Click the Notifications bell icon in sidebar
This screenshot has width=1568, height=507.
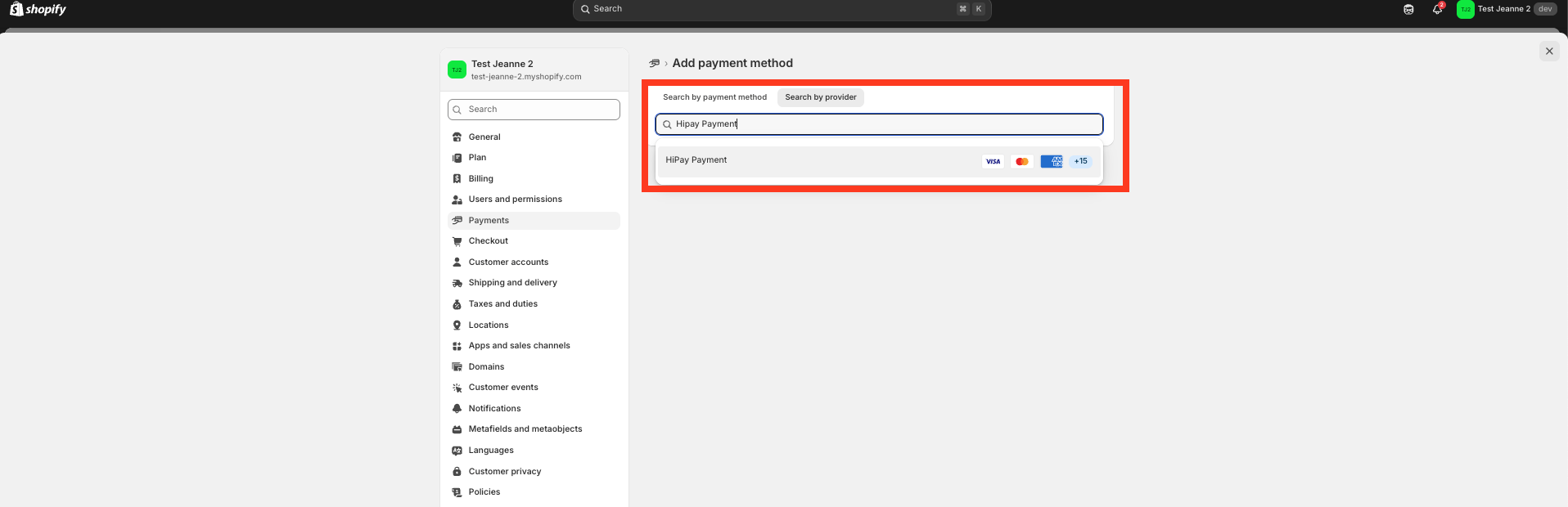click(x=457, y=409)
